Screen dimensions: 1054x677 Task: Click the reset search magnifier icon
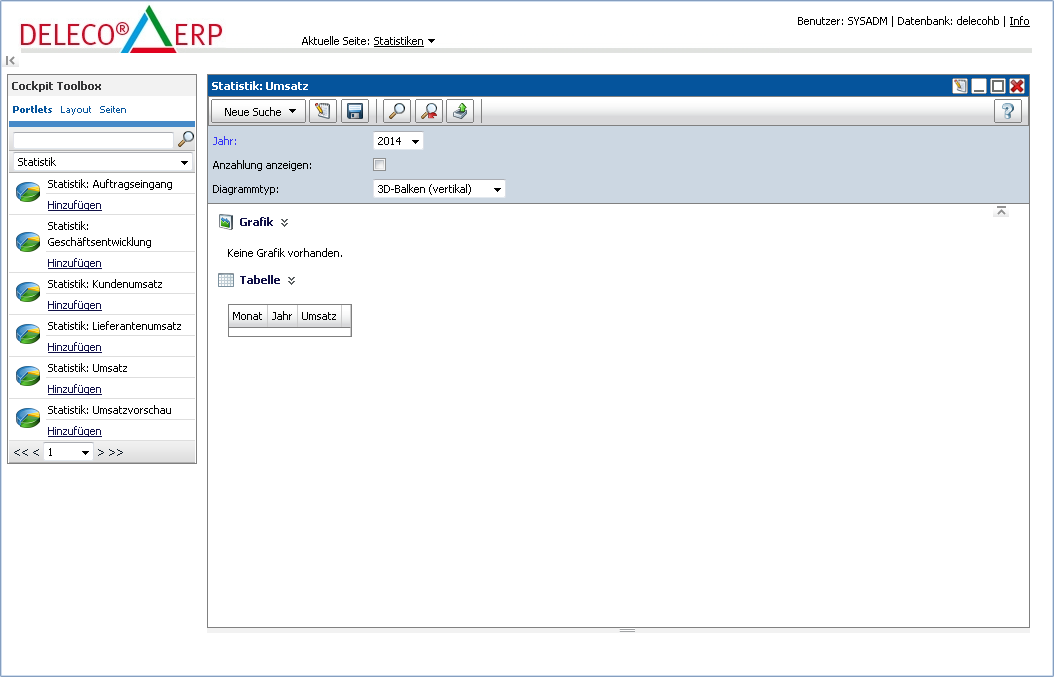[429, 111]
